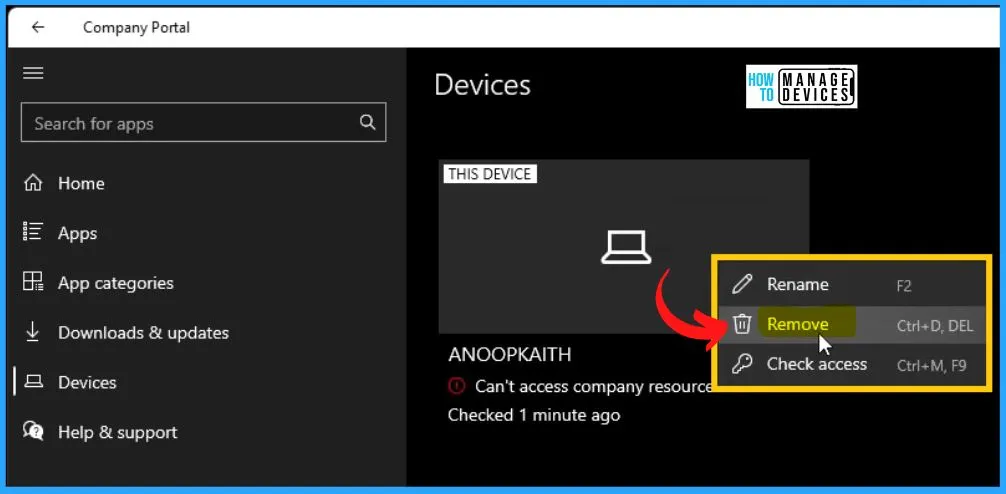This screenshot has width=1006, height=494.
Task: Click the THIS DEVICE label
Action: click(x=490, y=174)
